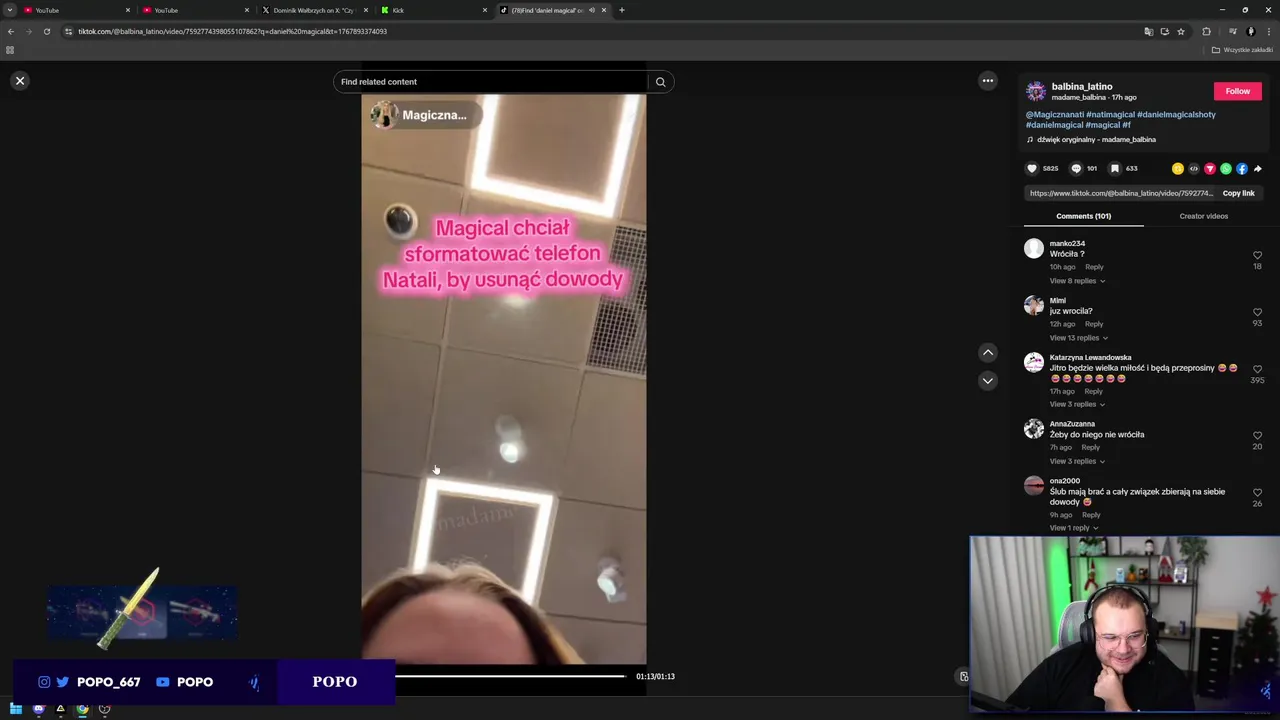Bookmark the video with favorites icon
Screen dimensions: 1280x720
(x=1115, y=168)
